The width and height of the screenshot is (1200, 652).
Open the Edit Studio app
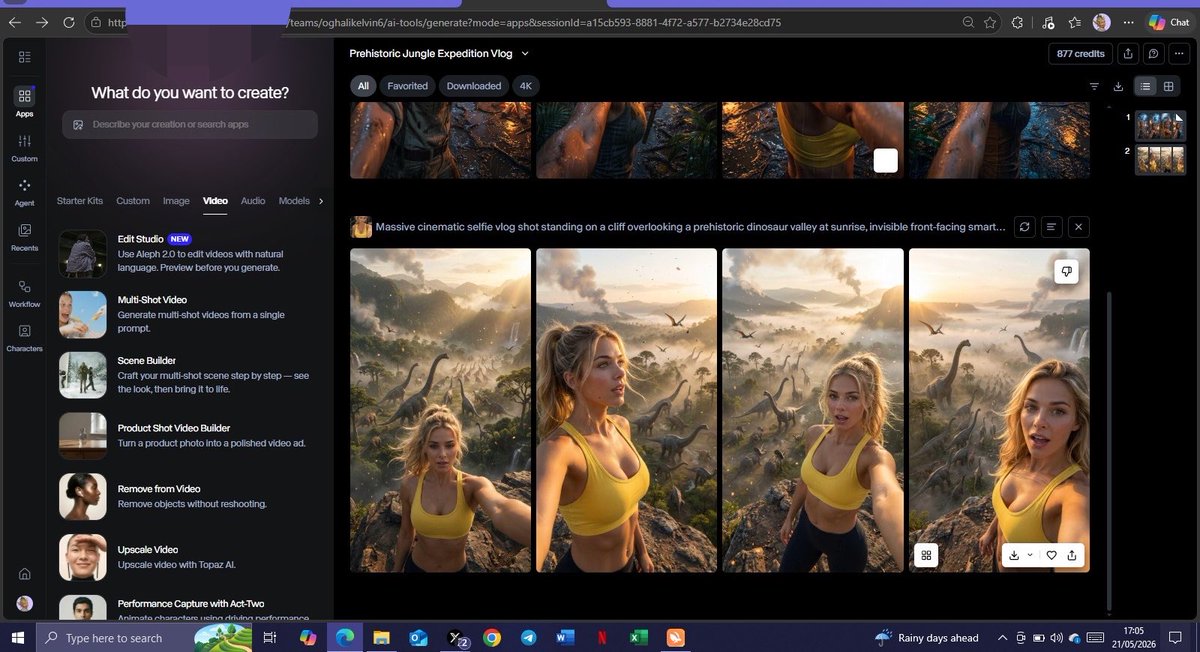tap(190, 254)
